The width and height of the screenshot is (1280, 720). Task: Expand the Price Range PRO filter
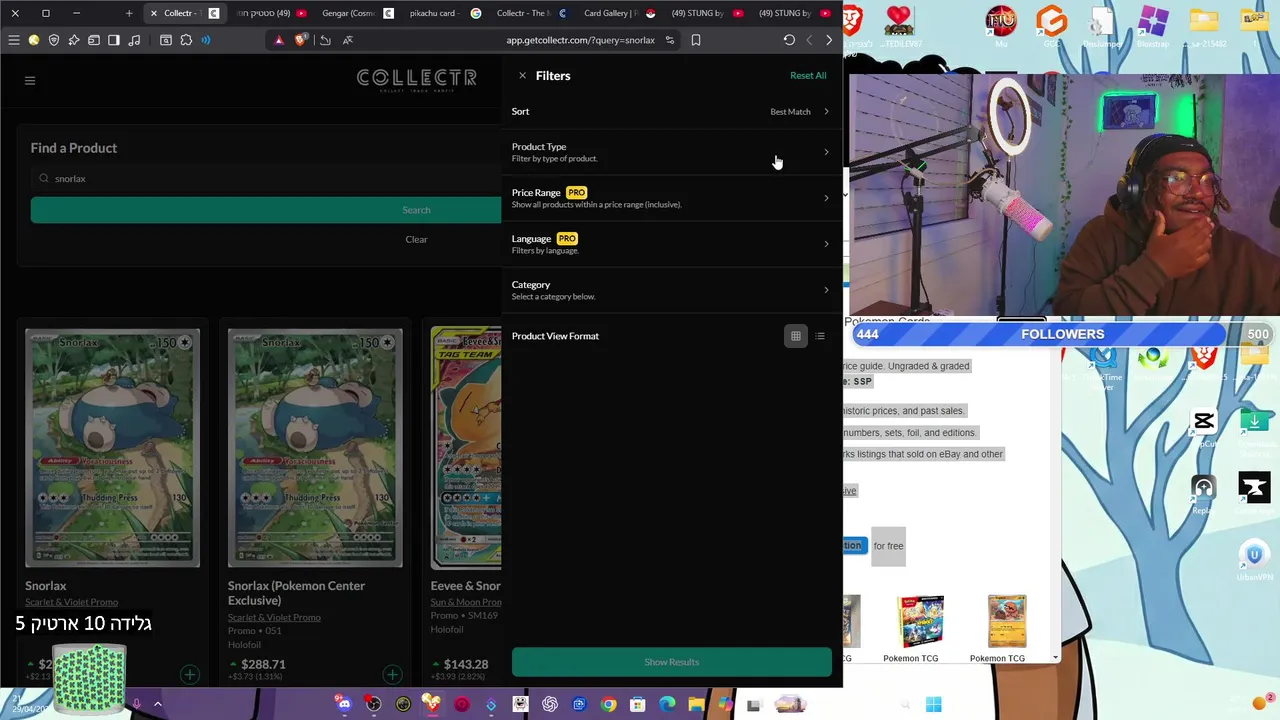671,198
